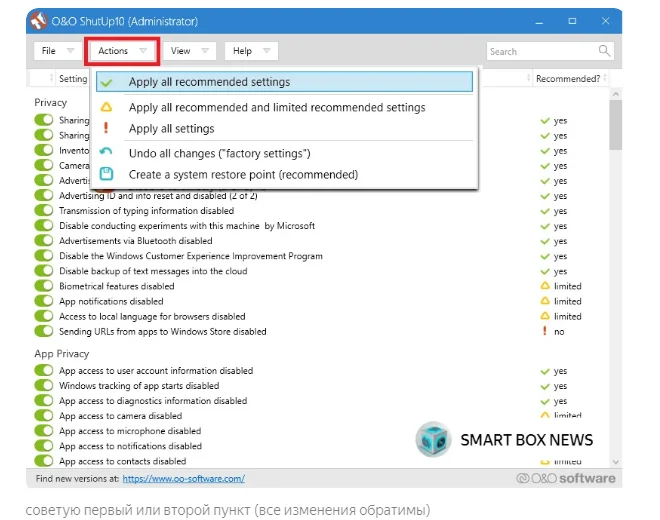Click 'Advertising ID and info reset' row text
The image size is (660, 520).
(158, 196)
